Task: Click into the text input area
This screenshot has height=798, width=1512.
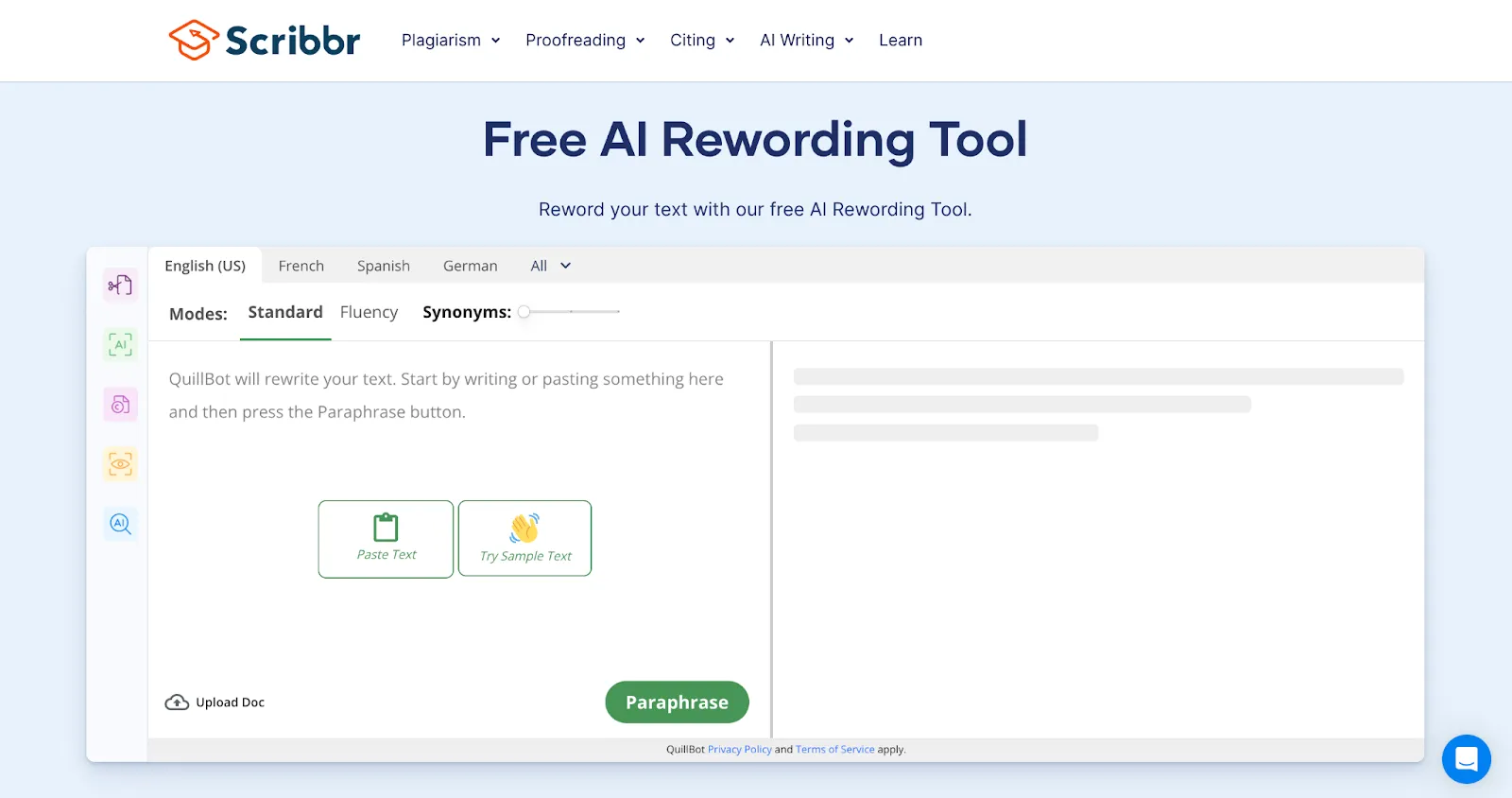Action: (x=459, y=395)
